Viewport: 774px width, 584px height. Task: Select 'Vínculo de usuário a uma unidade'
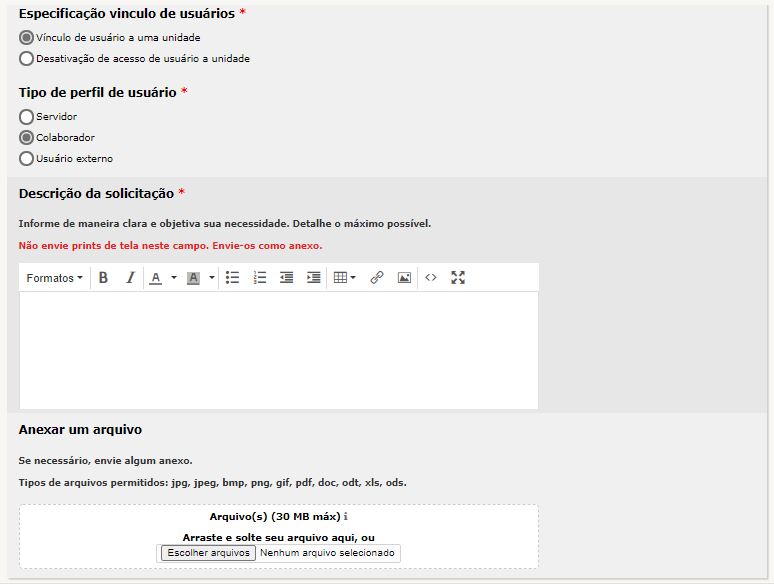(27, 37)
